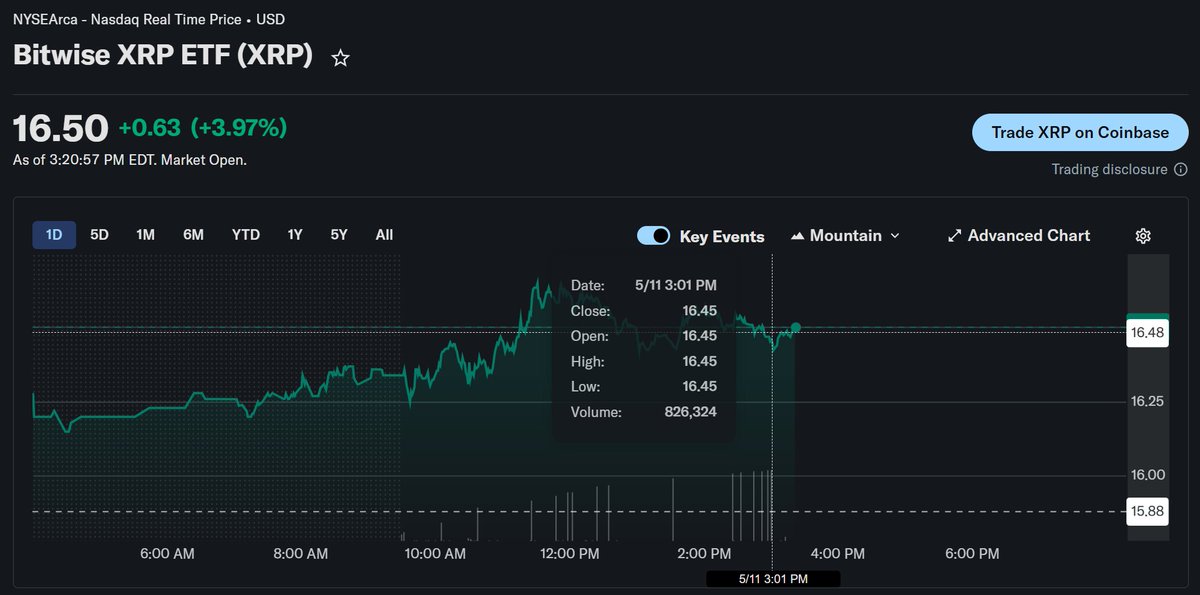Toggle the Key Events switch
The width and height of the screenshot is (1200, 595).
click(654, 236)
